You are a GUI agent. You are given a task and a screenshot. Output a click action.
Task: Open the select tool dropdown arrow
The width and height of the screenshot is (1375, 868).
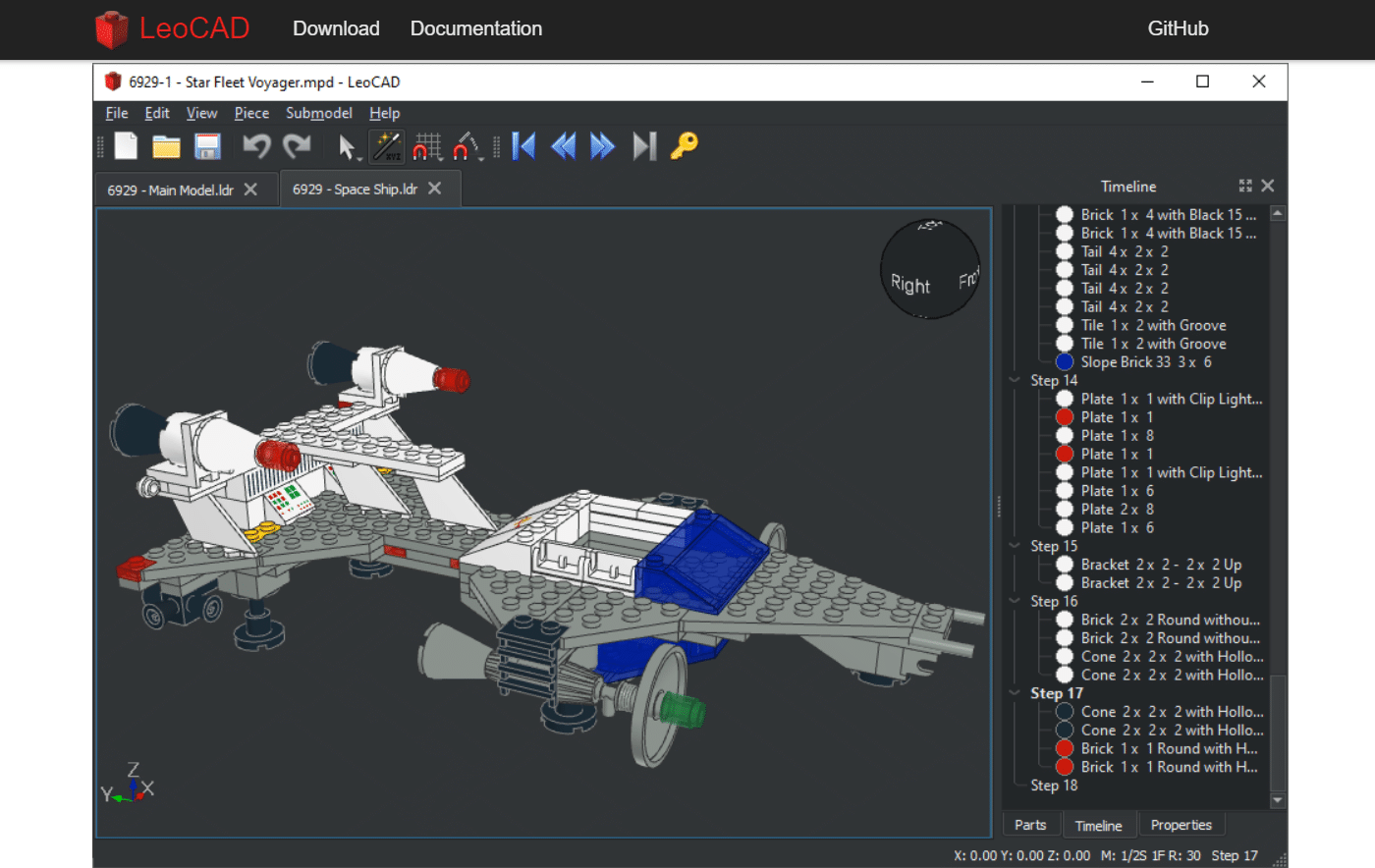tap(360, 158)
